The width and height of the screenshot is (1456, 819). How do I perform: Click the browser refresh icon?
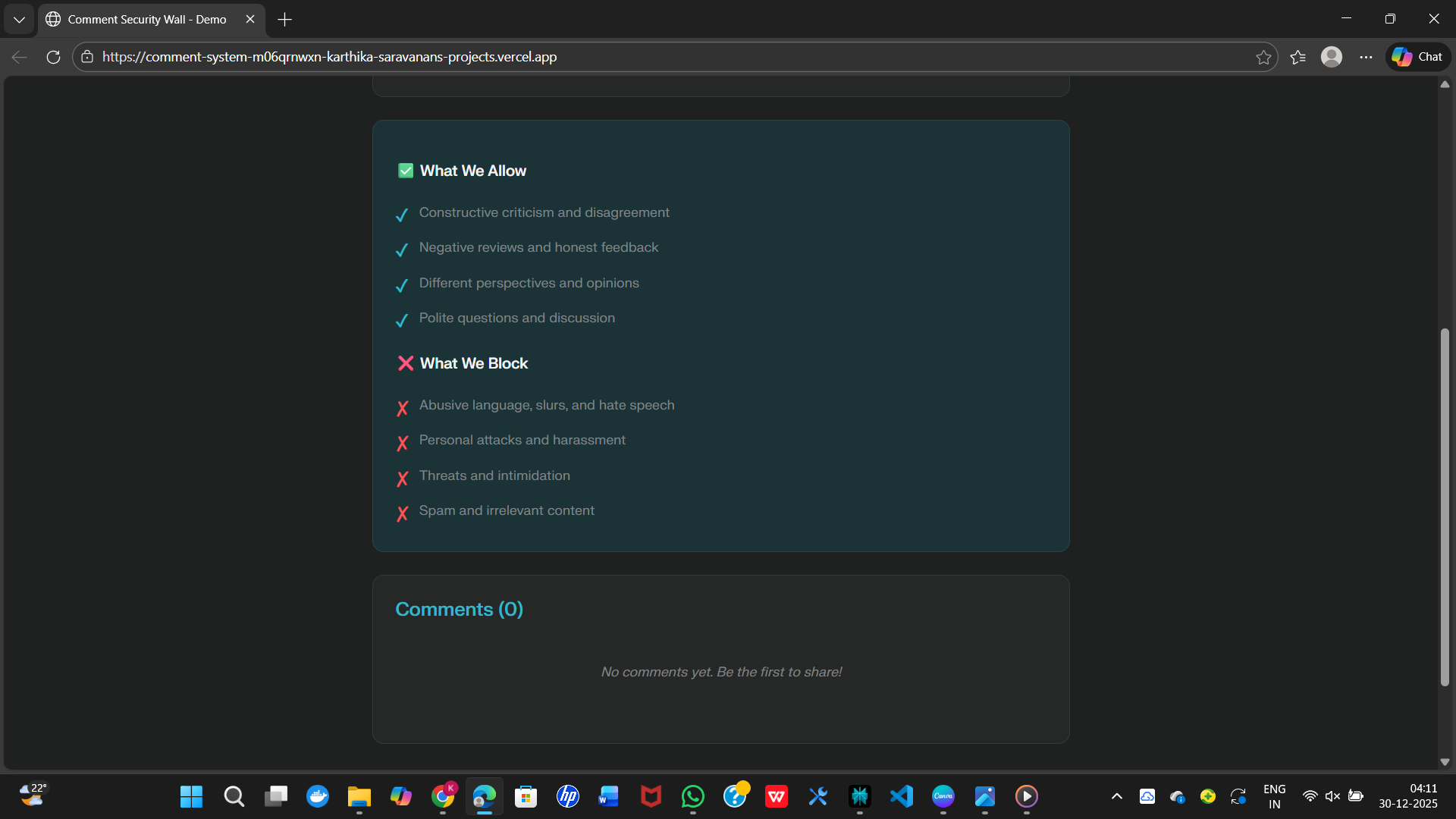[53, 57]
